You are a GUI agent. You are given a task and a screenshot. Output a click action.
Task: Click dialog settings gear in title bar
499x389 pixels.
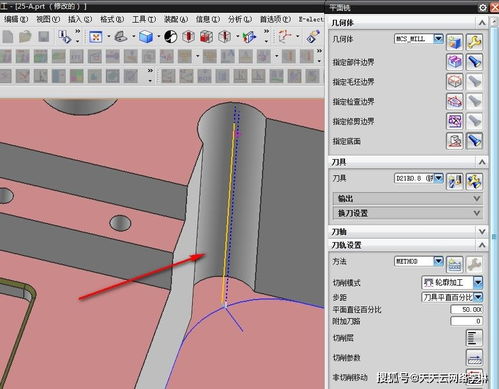[x=482, y=7]
